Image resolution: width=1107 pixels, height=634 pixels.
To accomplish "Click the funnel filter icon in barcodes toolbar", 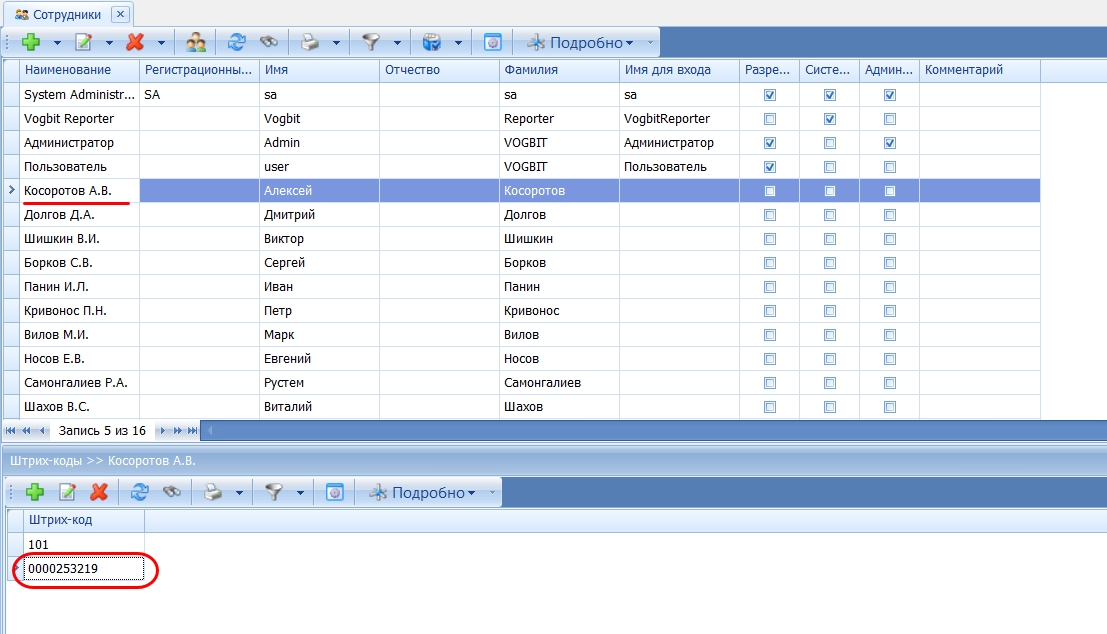I will click(x=274, y=492).
